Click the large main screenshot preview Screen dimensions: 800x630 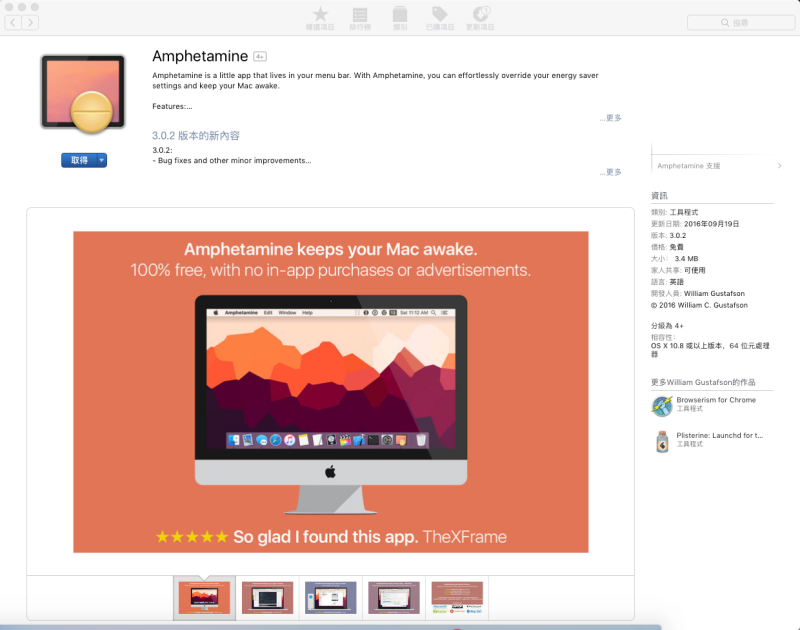click(x=331, y=392)
